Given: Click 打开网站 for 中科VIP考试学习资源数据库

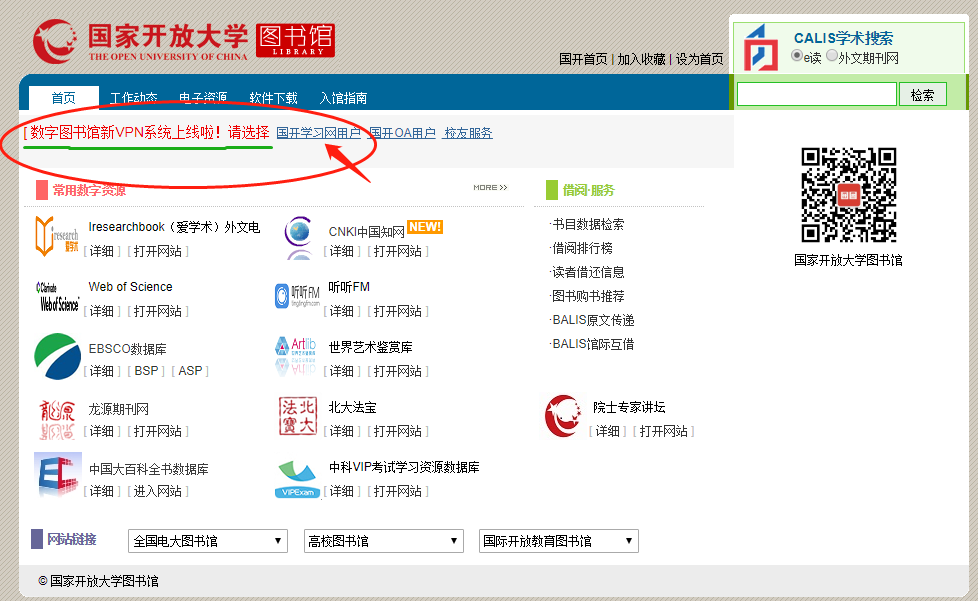Looking at the screenshot, I should pos(397,491).
